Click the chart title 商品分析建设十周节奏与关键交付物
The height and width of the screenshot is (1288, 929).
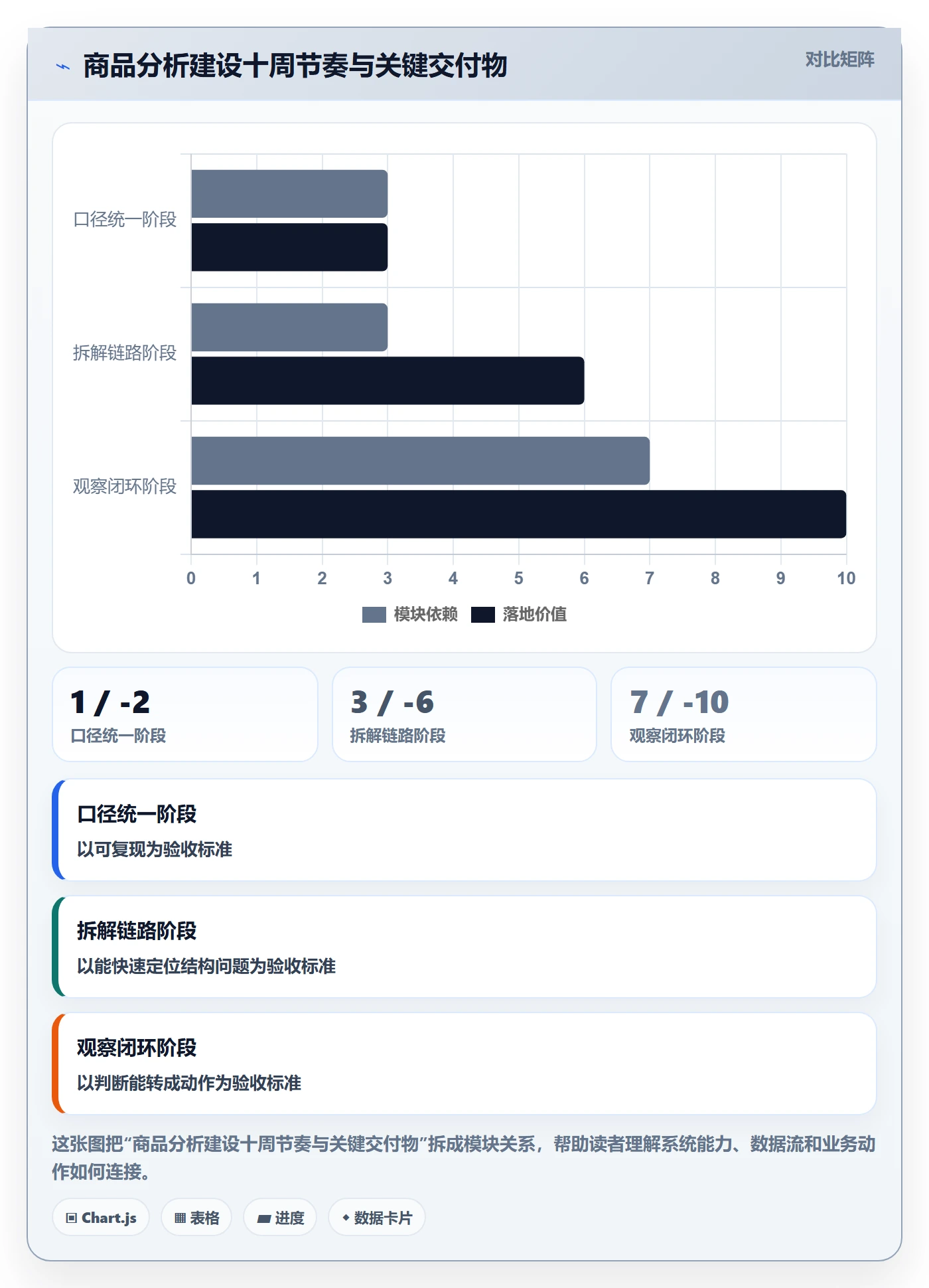295,66
